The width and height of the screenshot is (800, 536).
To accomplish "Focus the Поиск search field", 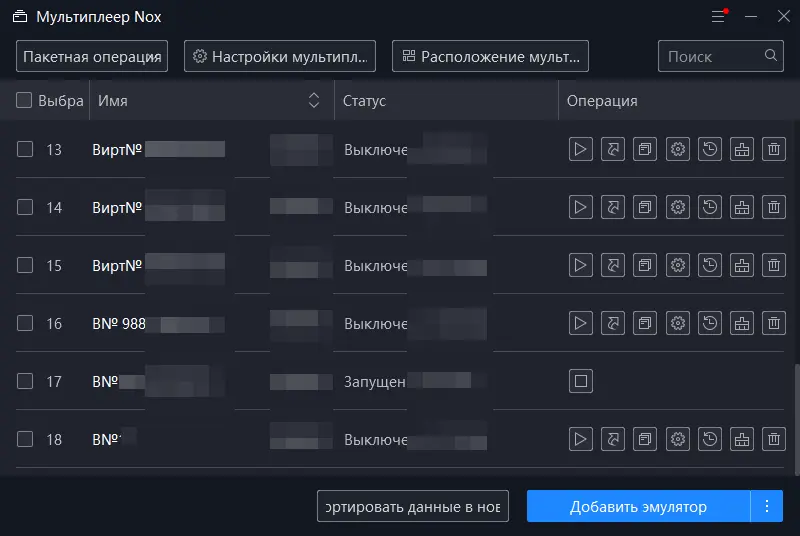I will pos(720,56).
